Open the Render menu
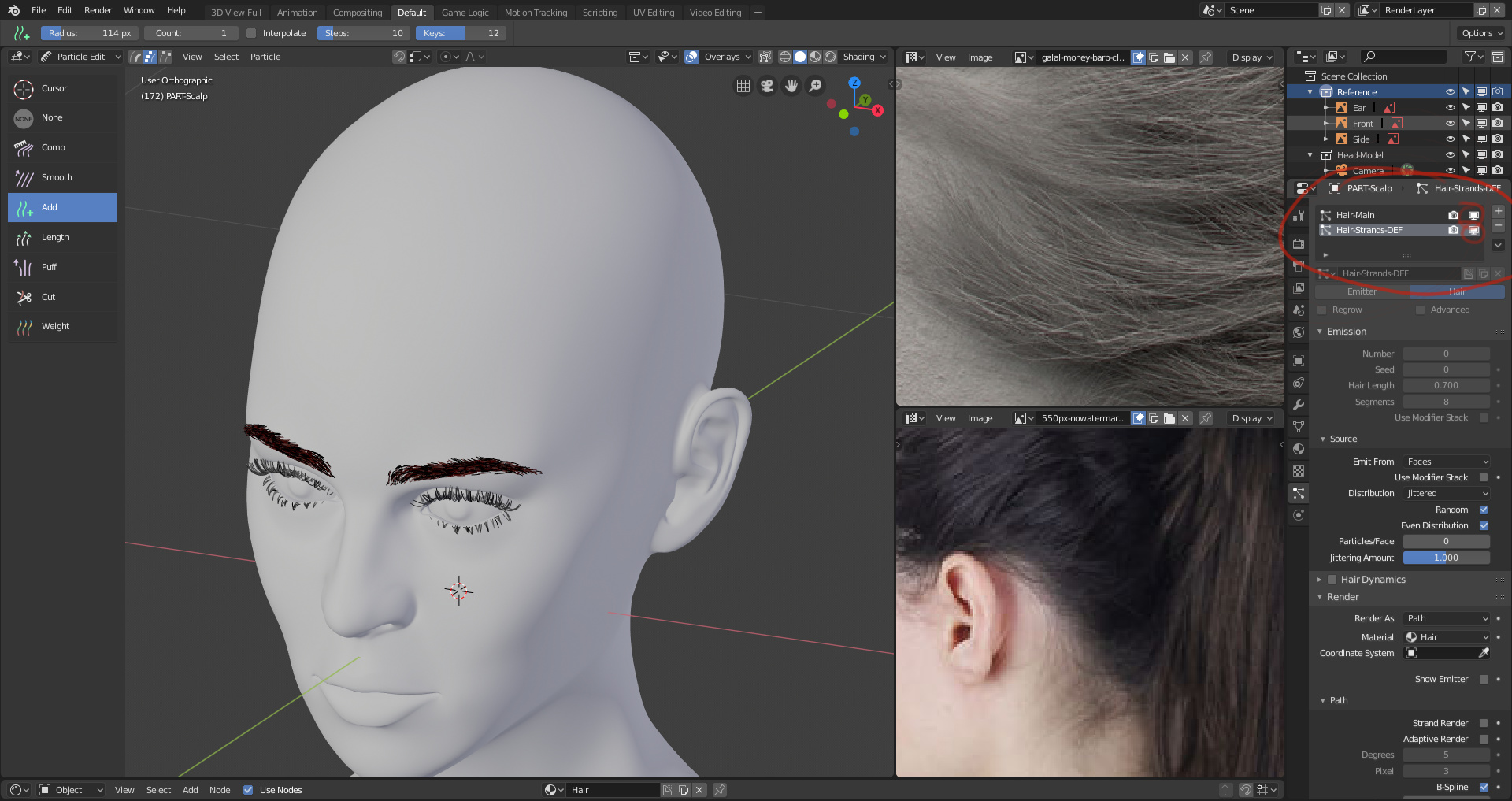 [x=98, y=10]
